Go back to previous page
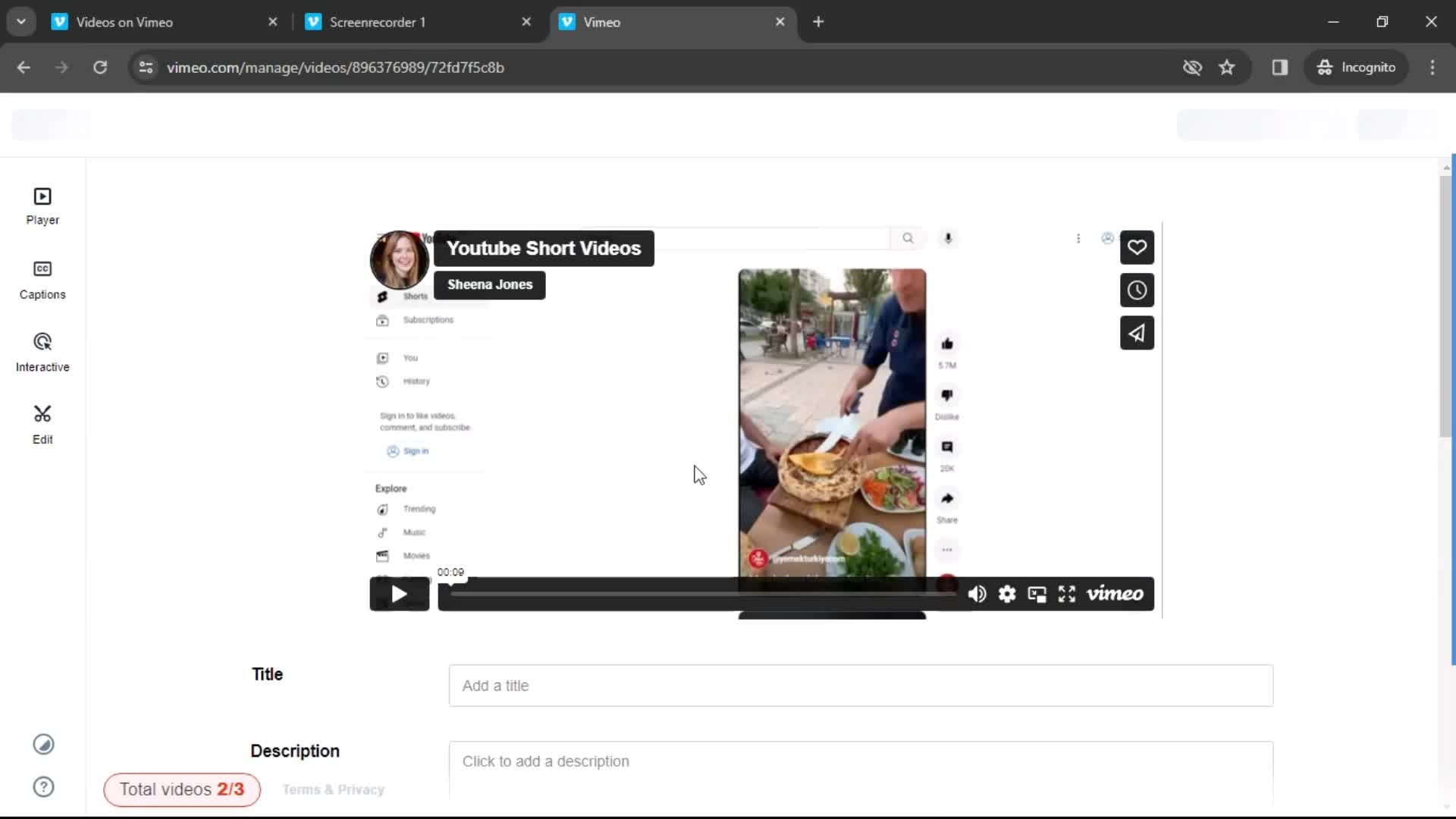1456x819 pixels. click(x=24, y=67)
